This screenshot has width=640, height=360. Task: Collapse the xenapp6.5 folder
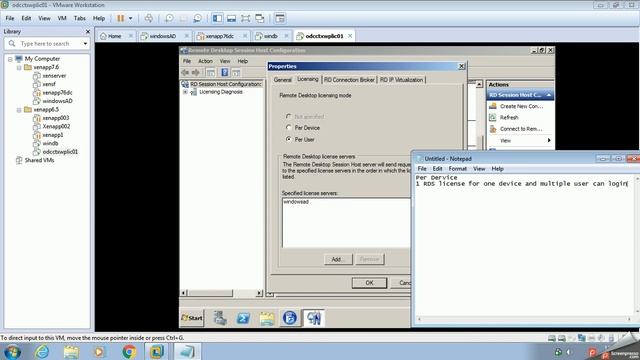[x=19, y=110]
